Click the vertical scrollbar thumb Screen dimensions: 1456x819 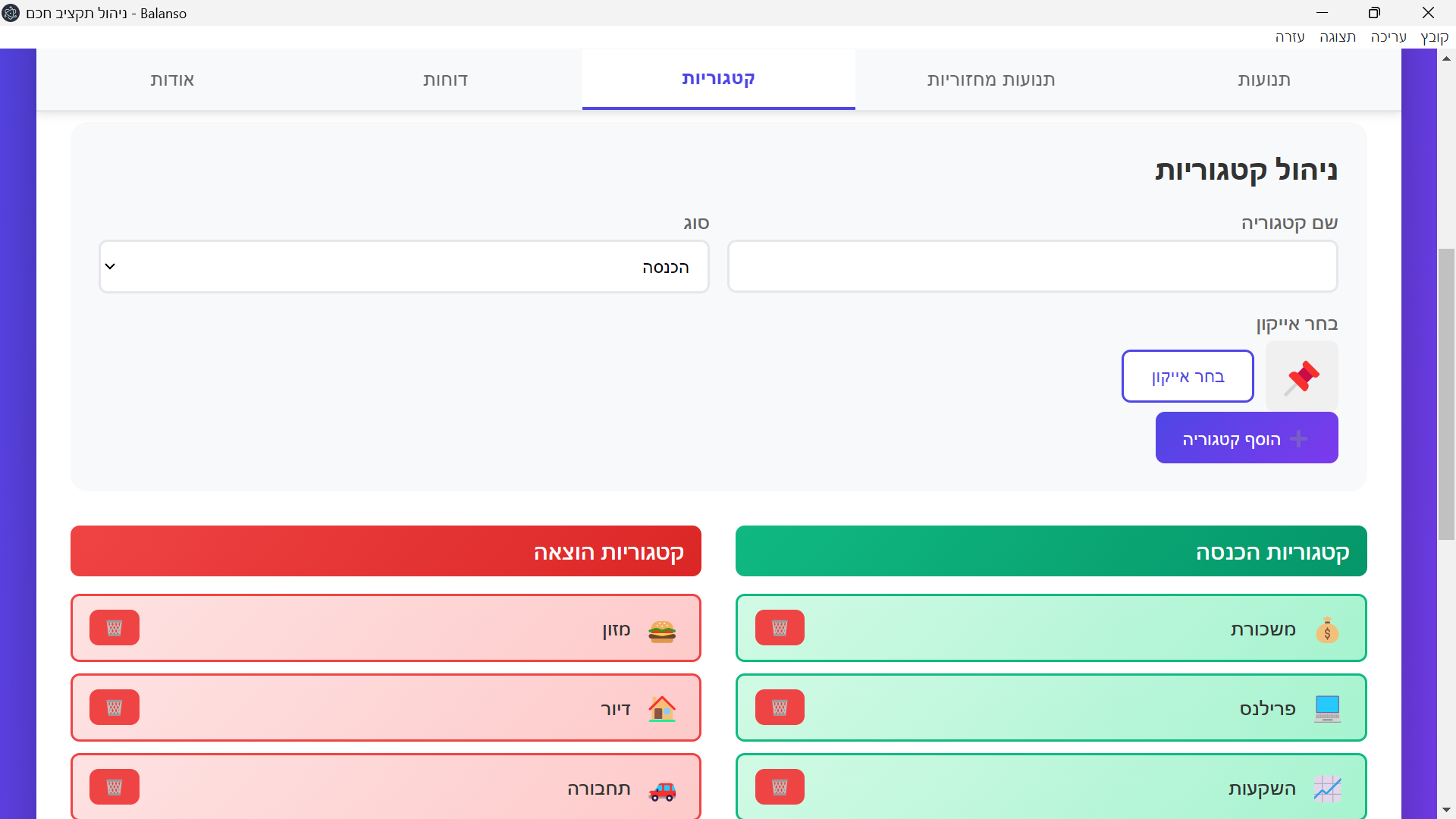[x=1446, y=394]
